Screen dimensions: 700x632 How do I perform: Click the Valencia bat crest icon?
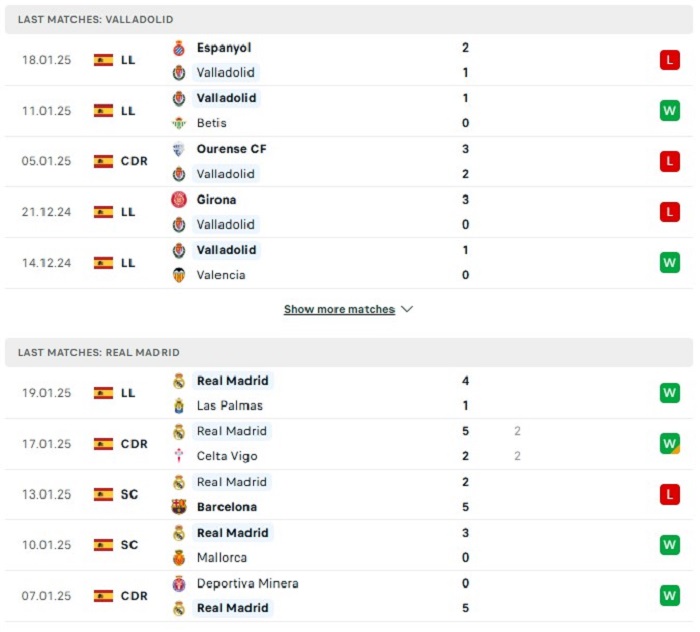(179, 275)
